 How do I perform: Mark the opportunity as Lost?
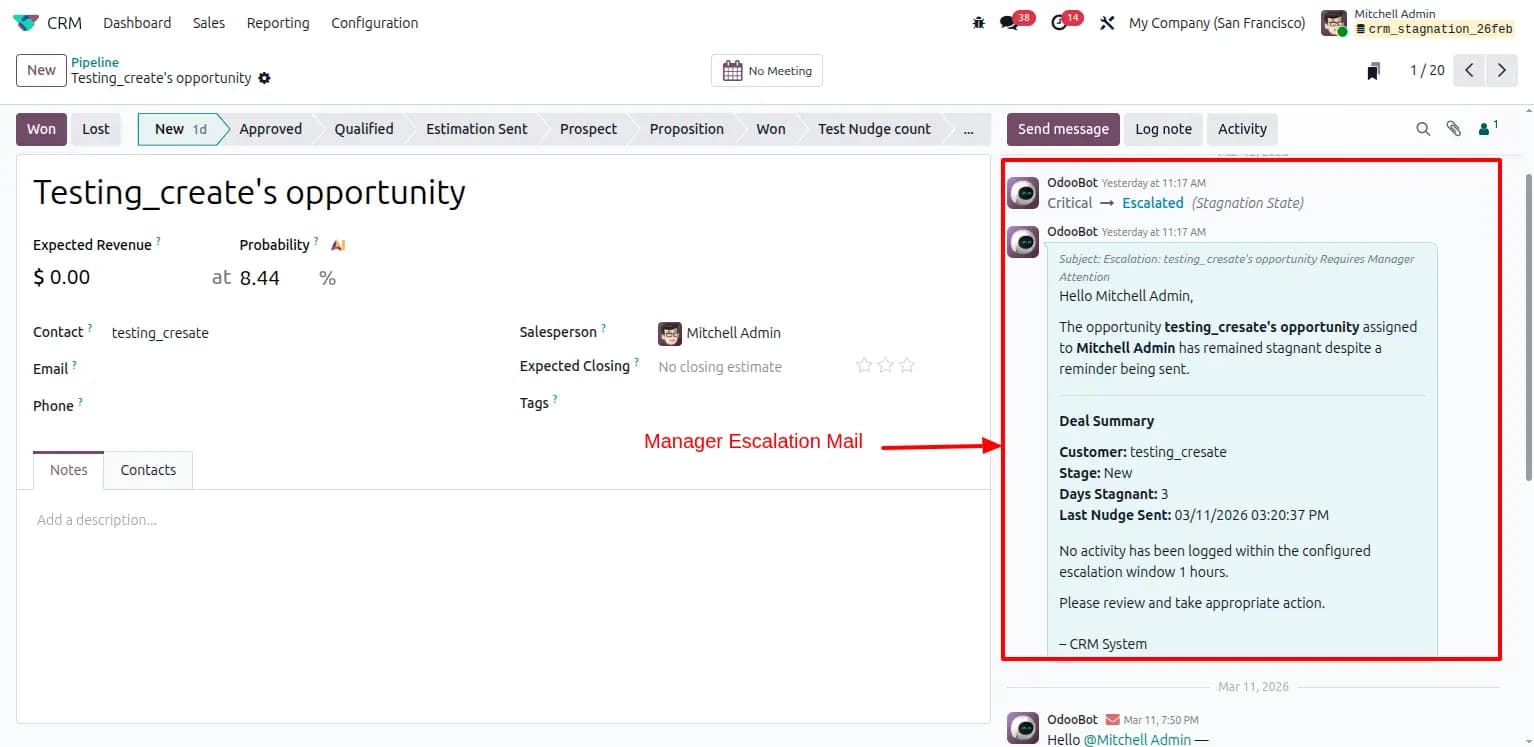pos(96,129)
